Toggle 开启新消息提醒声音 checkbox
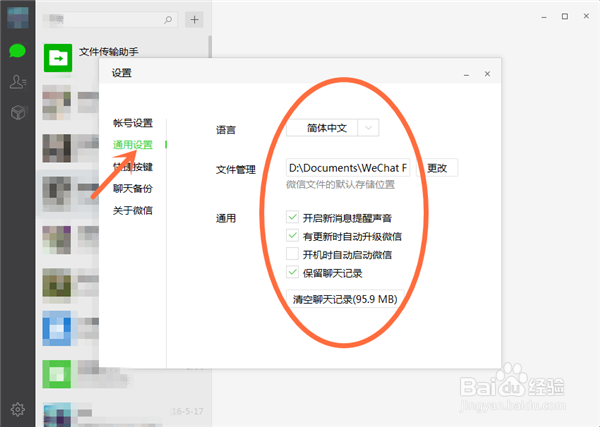This screenshot has width=600, height=427. click(x=292, y=217)
